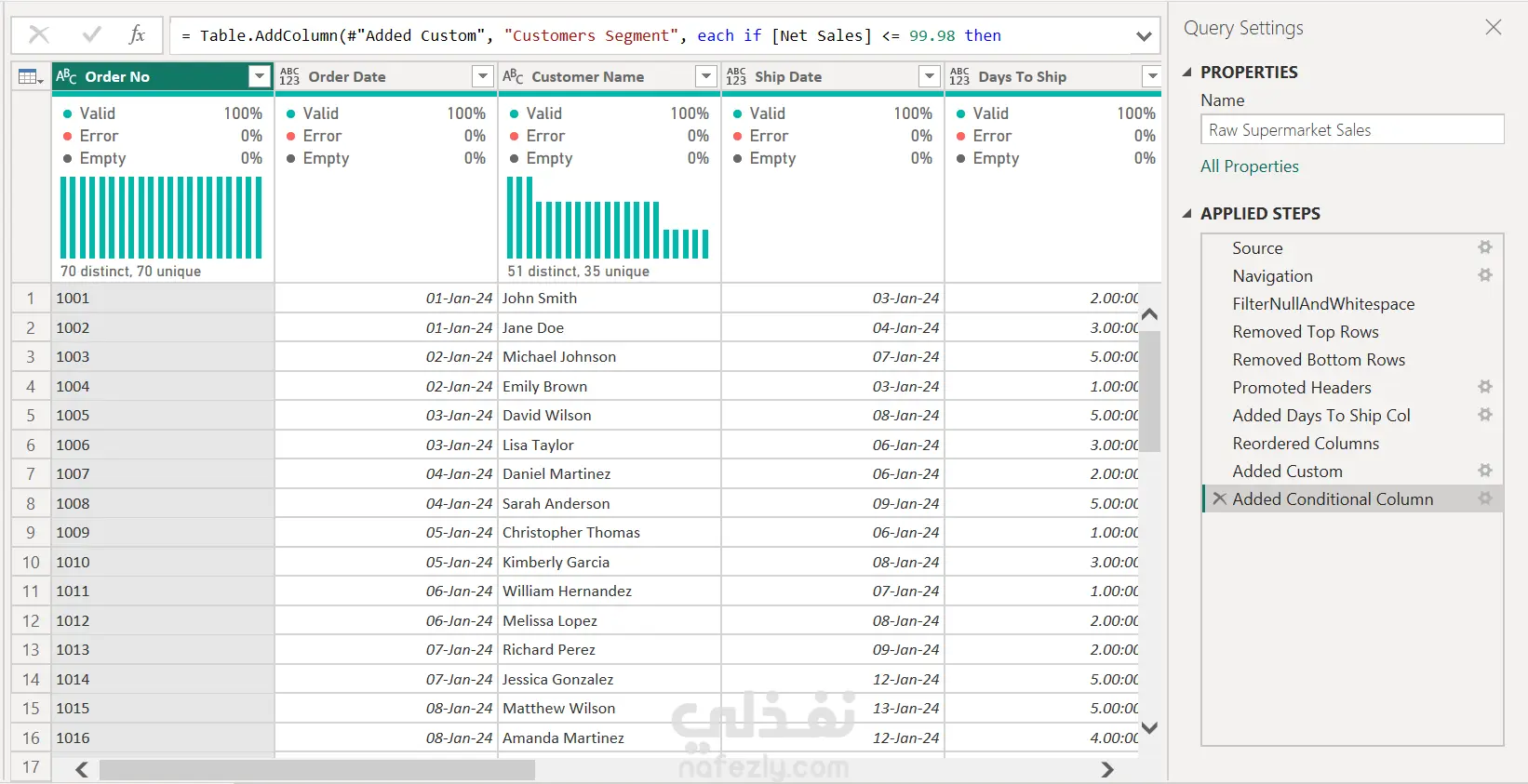Screen dimensions: 1528x784
Task: Select the Ship Date column header
Action: click(833, 76)
